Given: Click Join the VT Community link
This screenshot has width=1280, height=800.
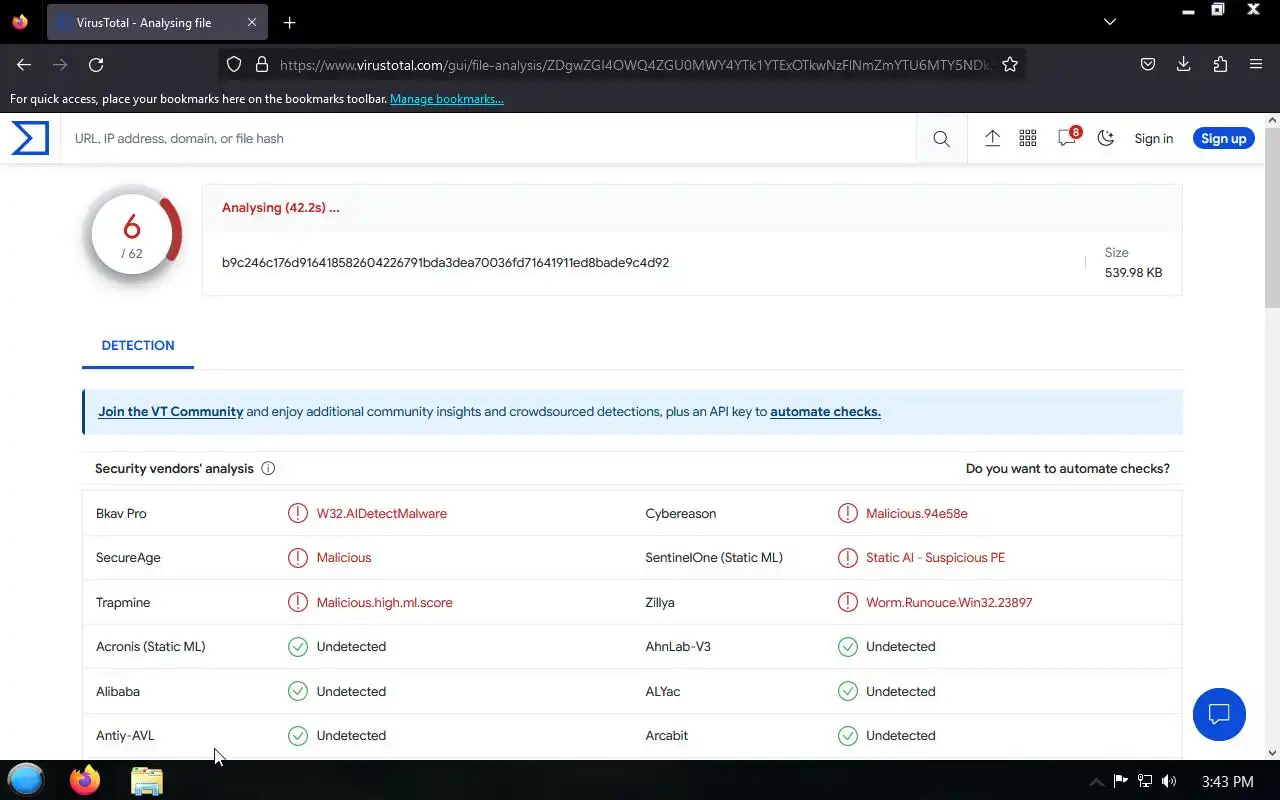Looking at the screenshot, I should pyautogui.click(x=171, y=412).
